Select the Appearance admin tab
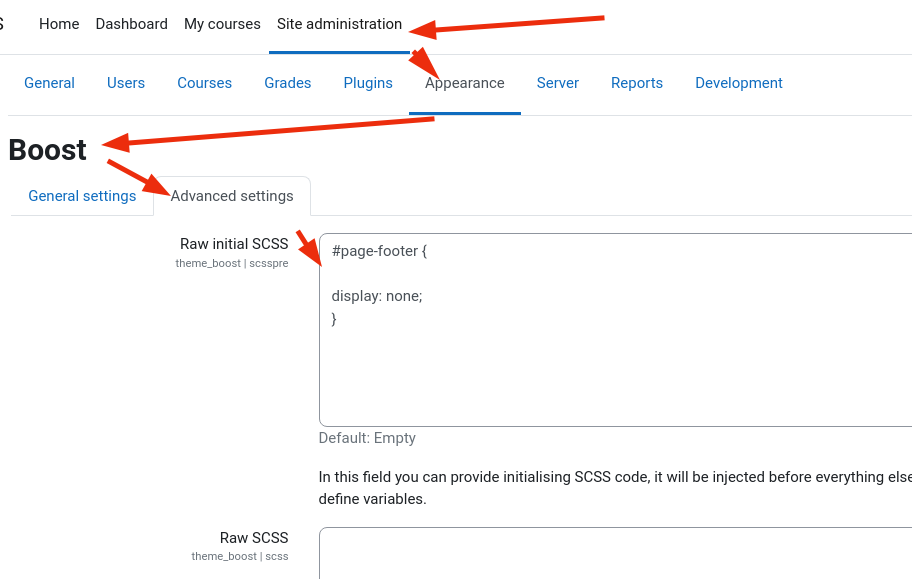This screenshot has width=912, height=579. (x=465, y=83)
